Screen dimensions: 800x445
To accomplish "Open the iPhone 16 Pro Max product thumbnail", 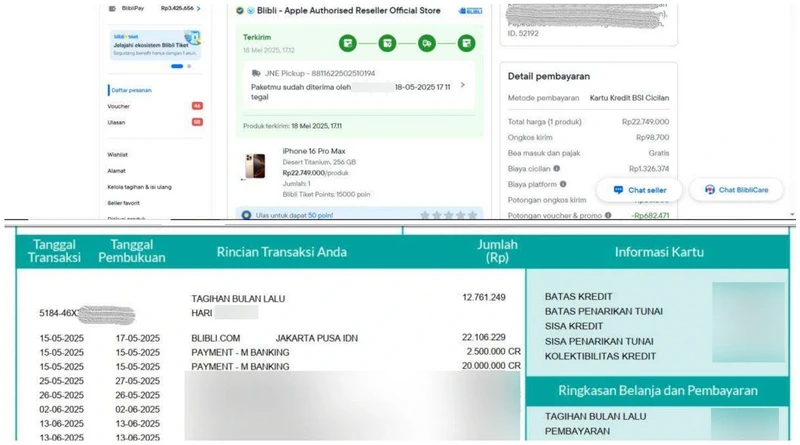I will [255, 166].
